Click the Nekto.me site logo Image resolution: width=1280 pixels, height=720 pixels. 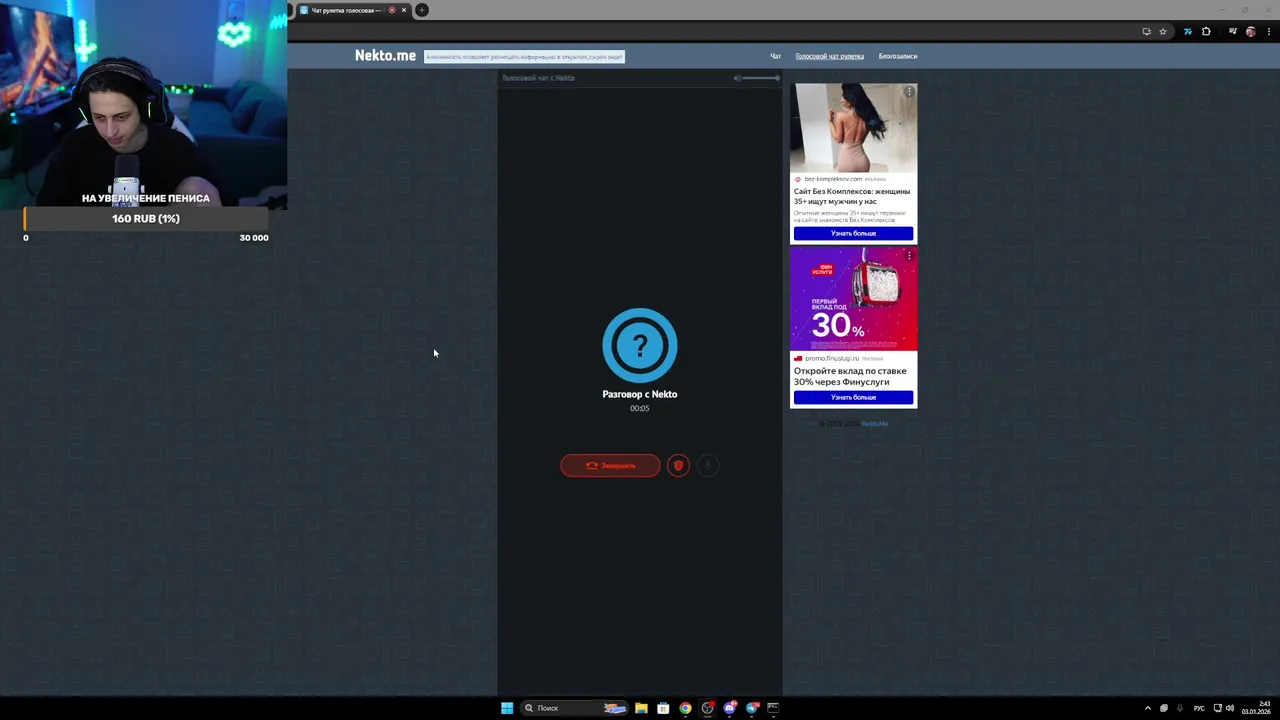pos(385,56)
